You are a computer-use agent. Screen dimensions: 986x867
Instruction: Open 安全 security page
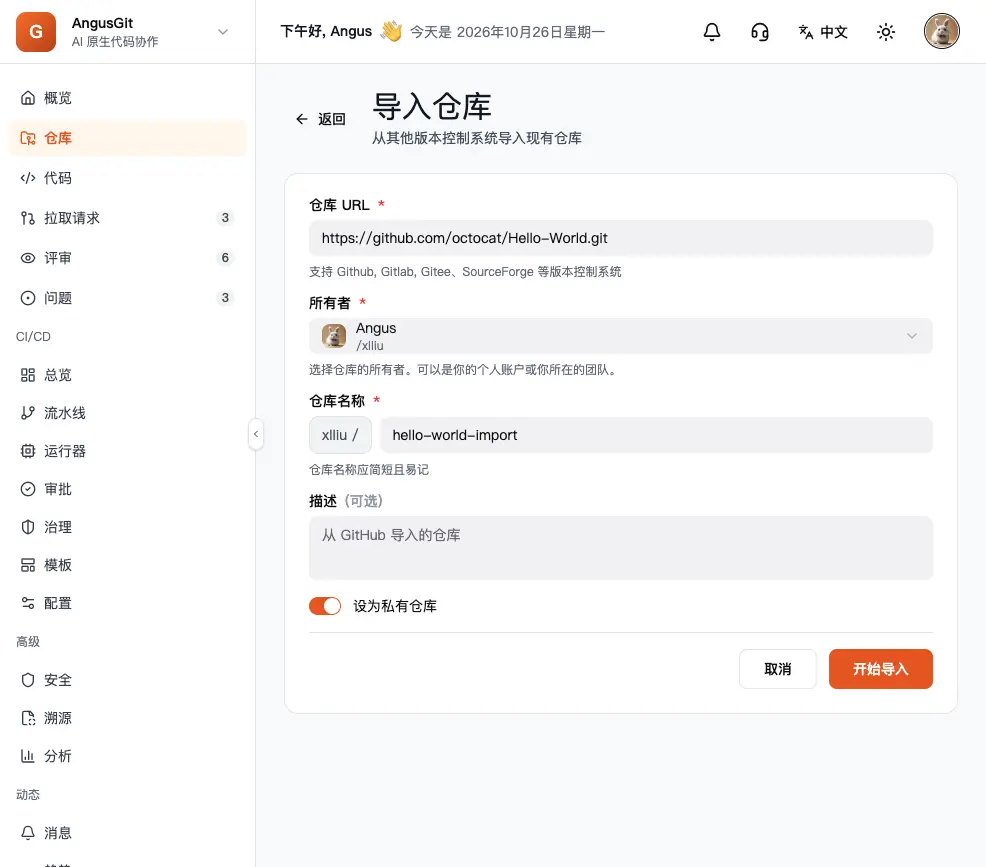pyautogui.click(x=128, y=680)
